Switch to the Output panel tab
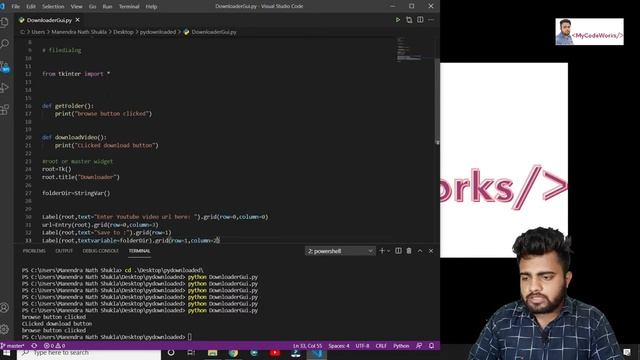 pos(64,251)
